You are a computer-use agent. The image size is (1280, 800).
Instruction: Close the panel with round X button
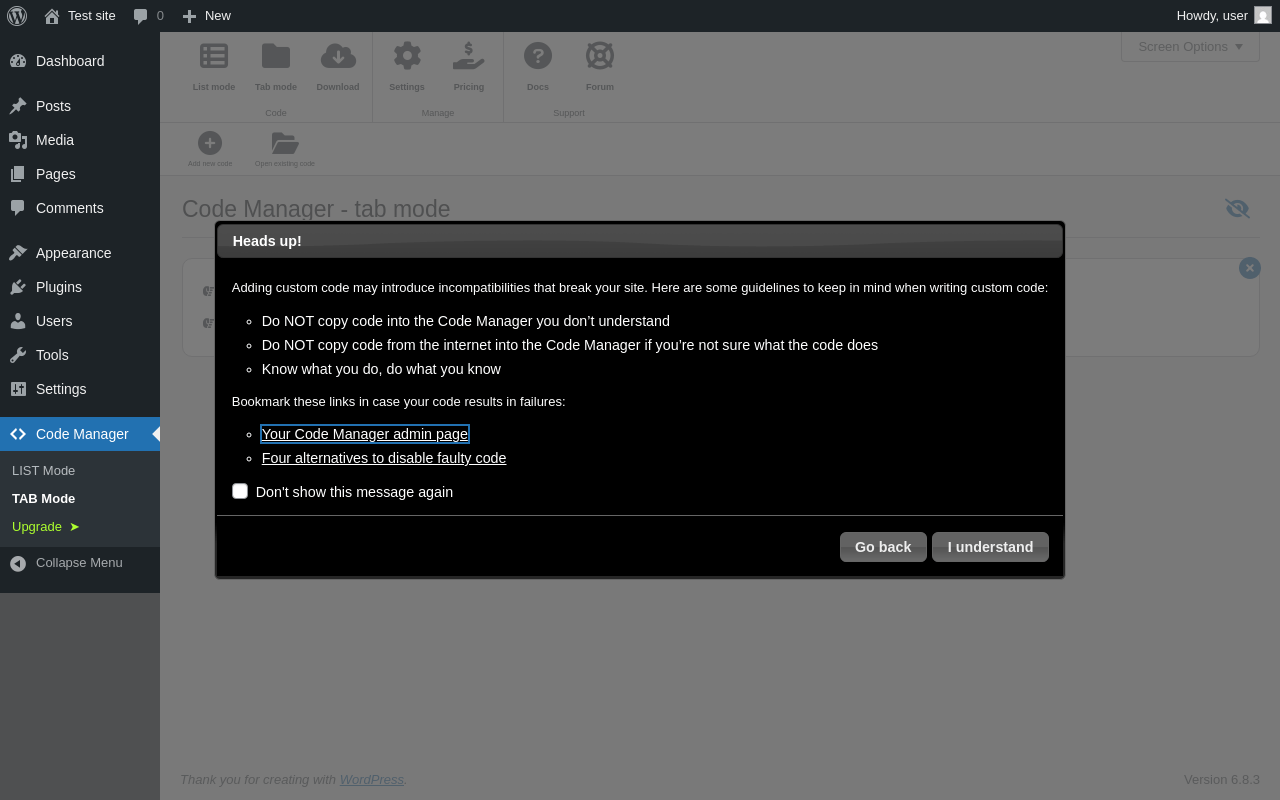pyautogui.click(x=1250, y=268)
